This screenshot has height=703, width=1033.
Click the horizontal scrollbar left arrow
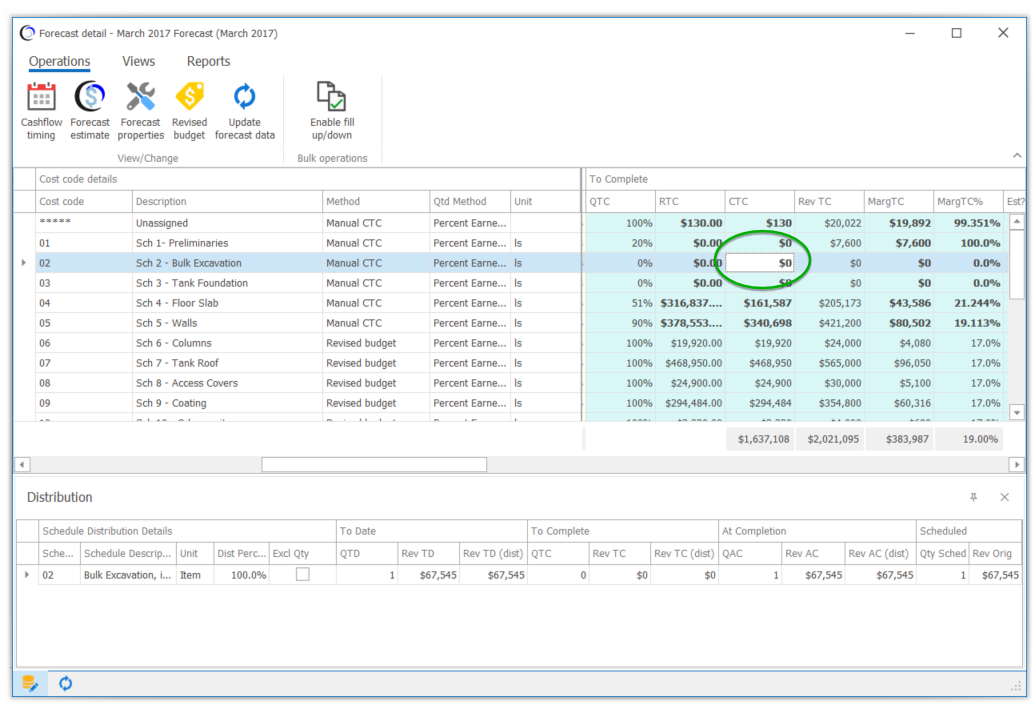(22, 464)
